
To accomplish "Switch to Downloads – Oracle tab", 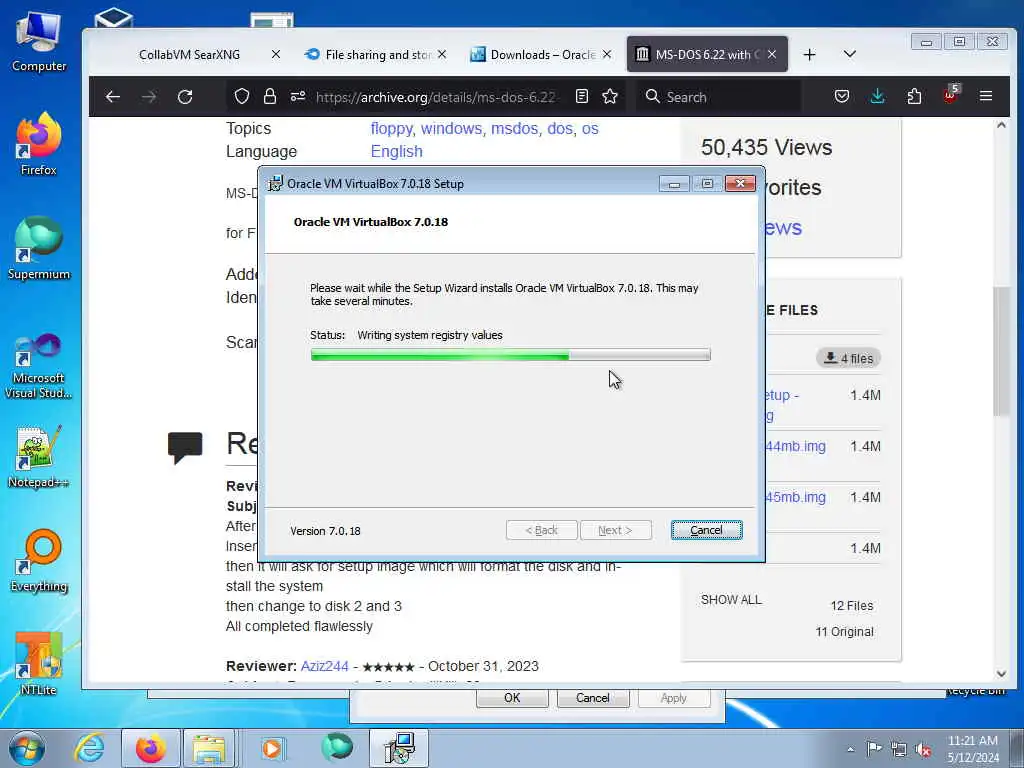I will 542,54.
